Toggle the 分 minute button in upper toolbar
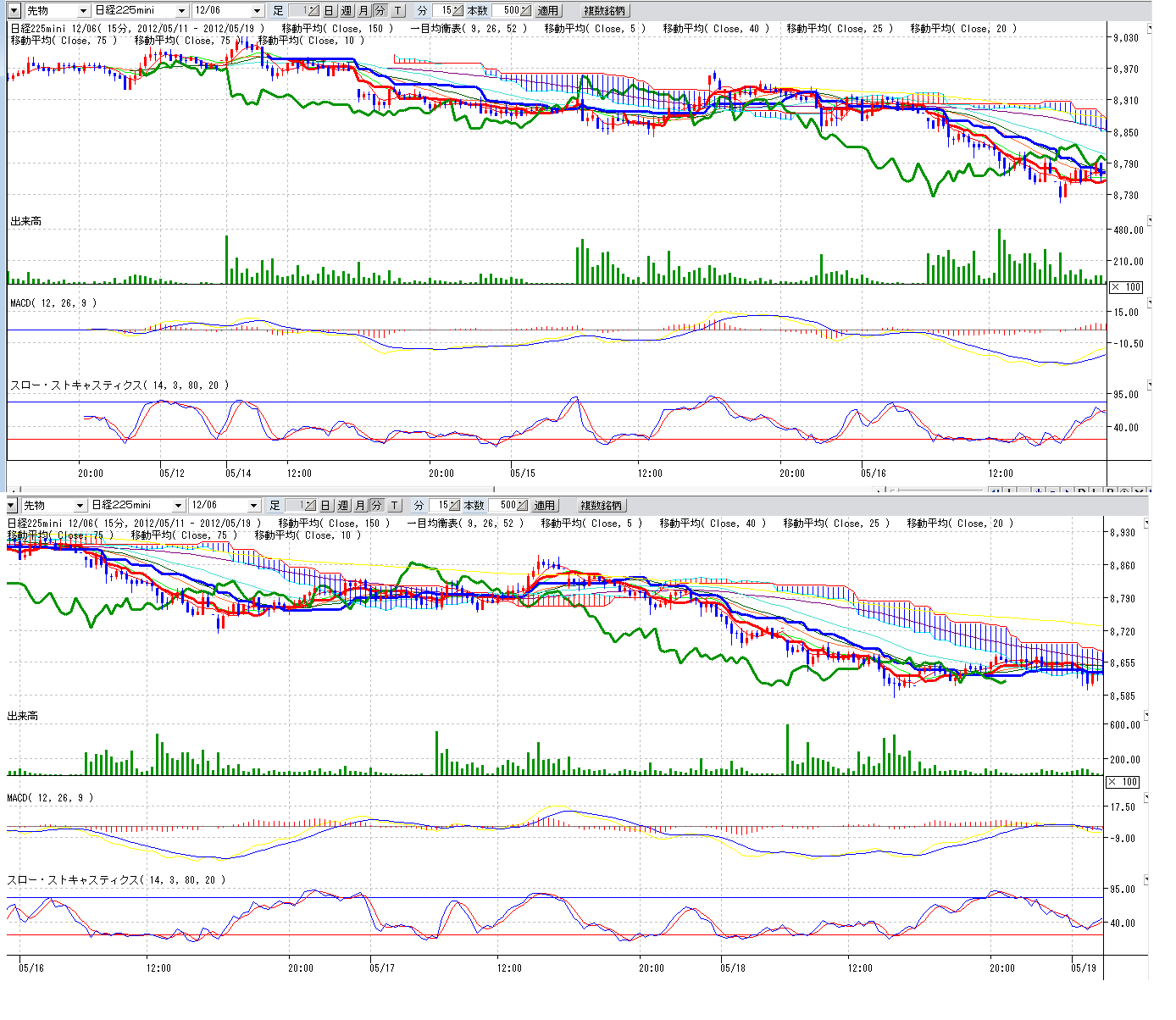 (x=380, y=11)
